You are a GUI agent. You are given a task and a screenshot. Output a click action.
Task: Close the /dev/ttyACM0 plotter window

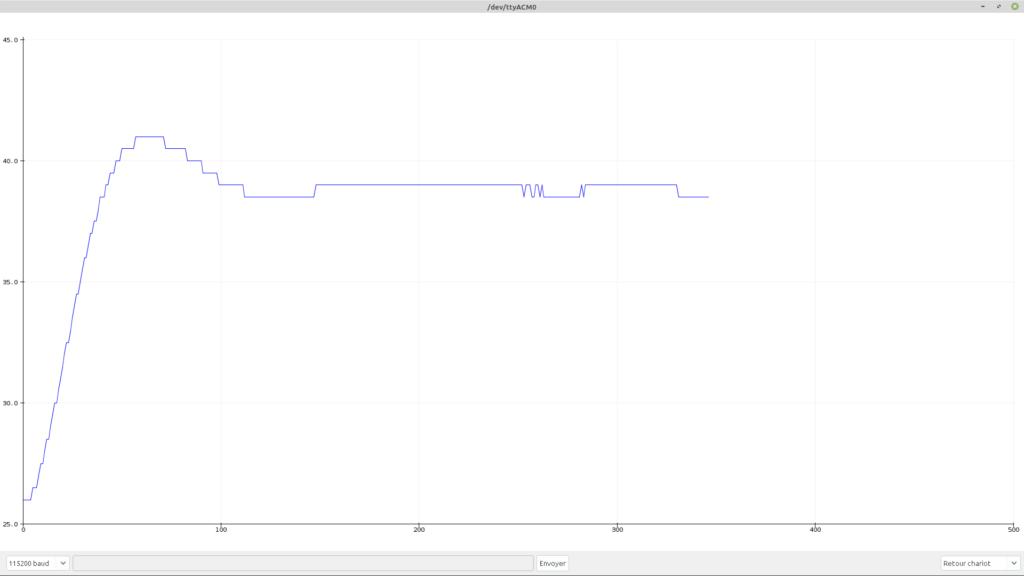tap(1015, 7)
